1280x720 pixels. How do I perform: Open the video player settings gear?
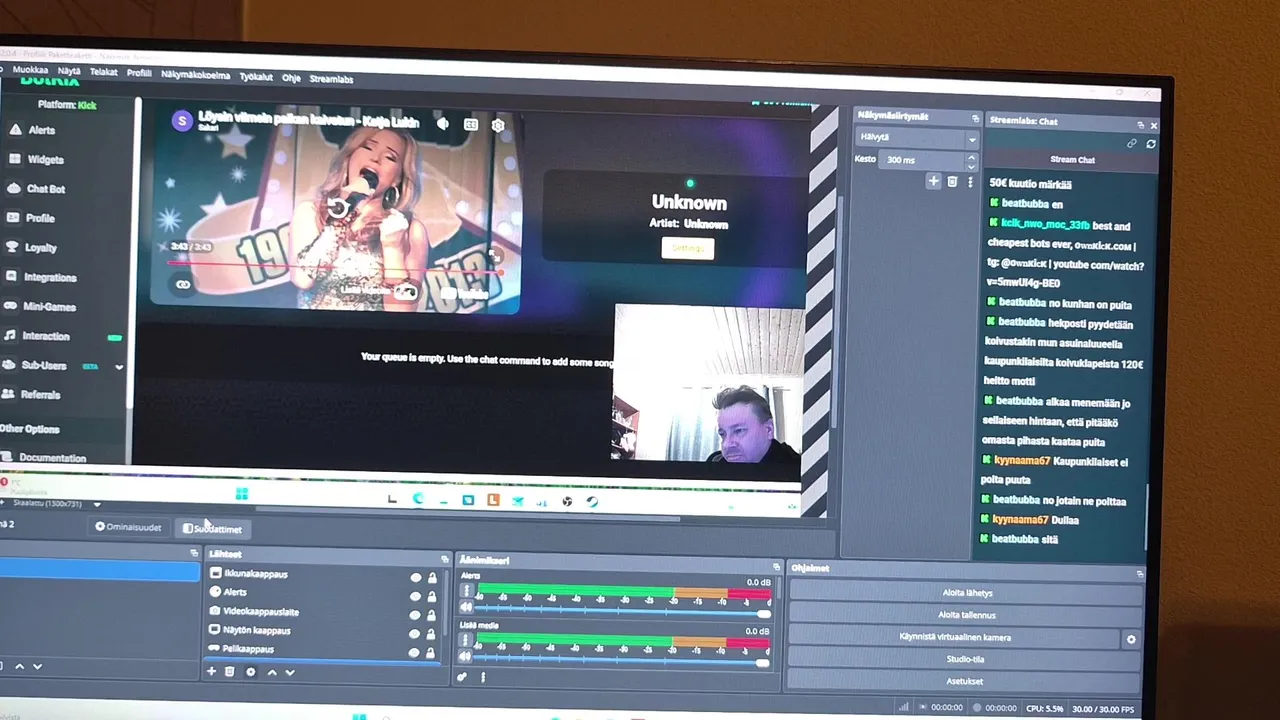point(498,125)
